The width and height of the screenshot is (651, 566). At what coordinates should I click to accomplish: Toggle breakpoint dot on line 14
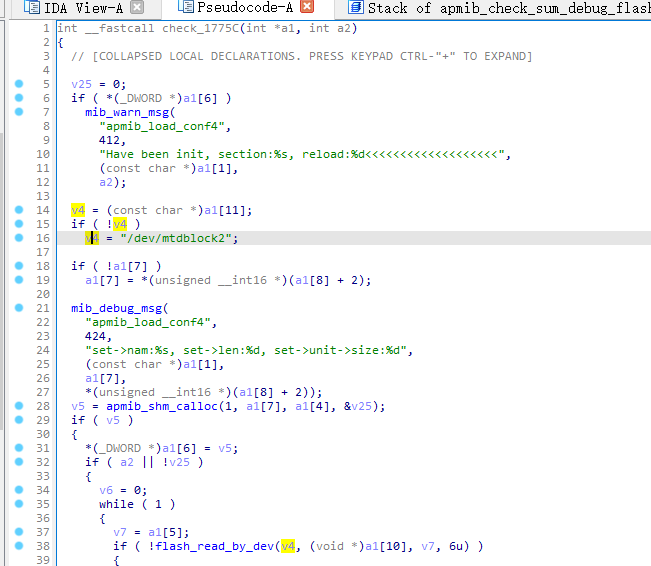pos(19,210)
